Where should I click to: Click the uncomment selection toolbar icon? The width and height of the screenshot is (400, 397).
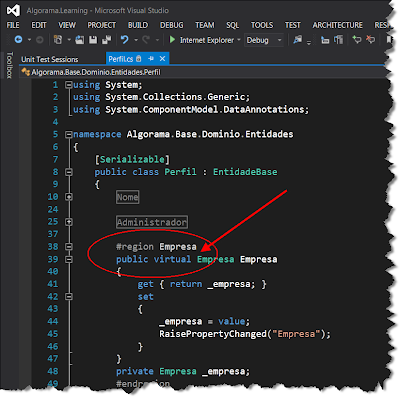coord(370,40)
